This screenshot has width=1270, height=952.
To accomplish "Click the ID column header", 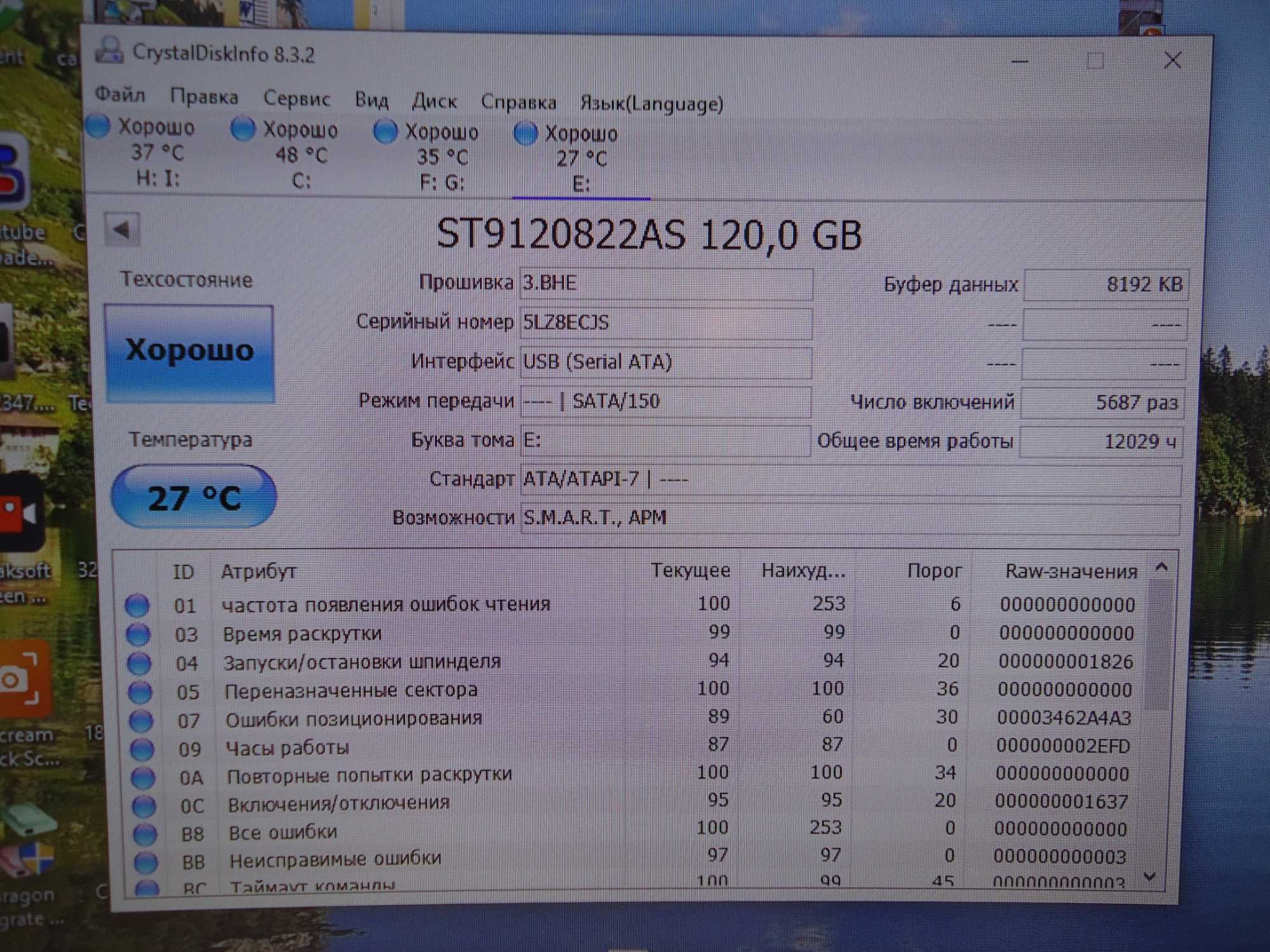I will (x=184, y=572).
